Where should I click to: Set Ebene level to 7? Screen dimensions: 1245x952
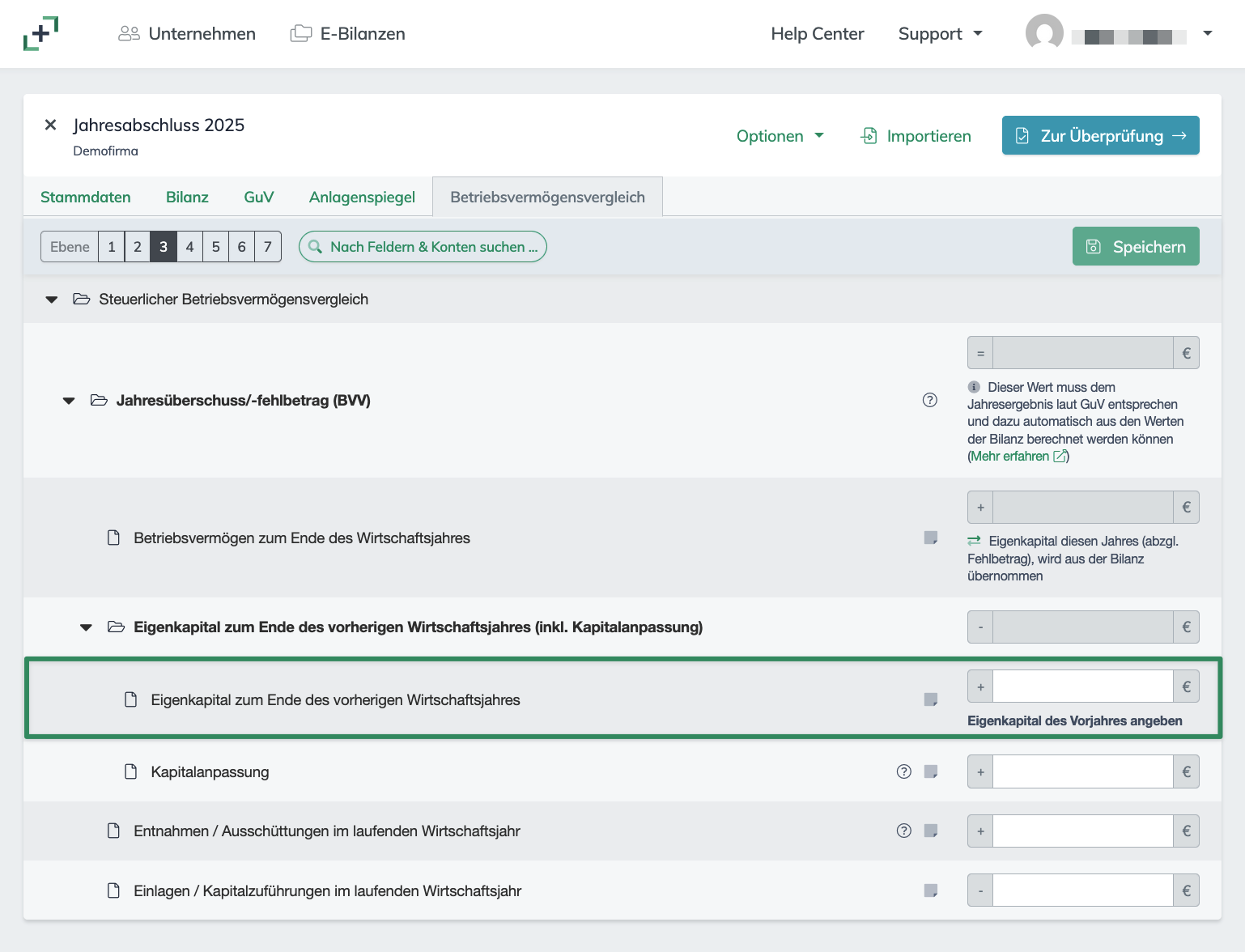pyautogui.click(x=268, y=247)
